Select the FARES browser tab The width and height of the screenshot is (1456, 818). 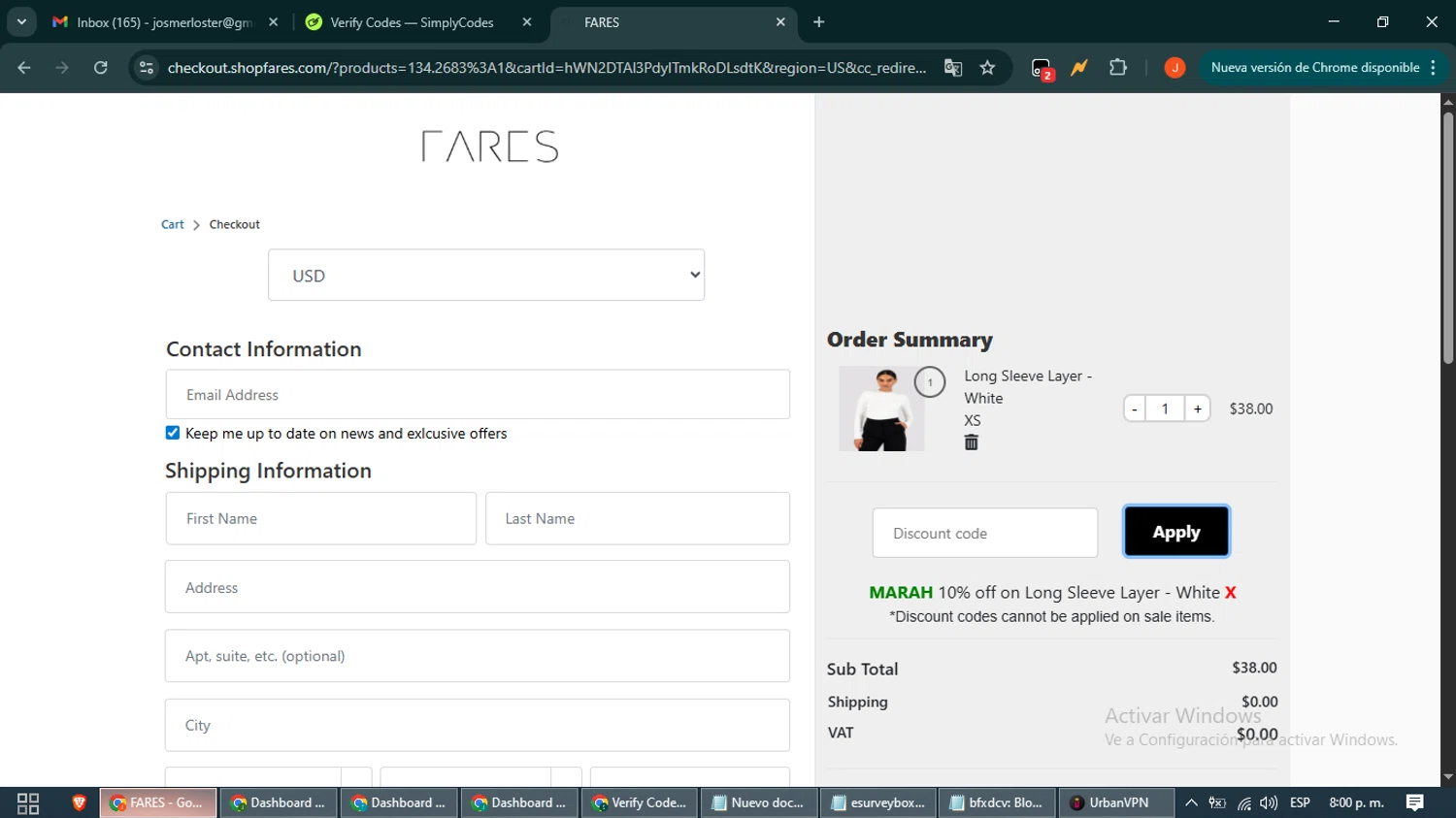(x=674, y=22)
